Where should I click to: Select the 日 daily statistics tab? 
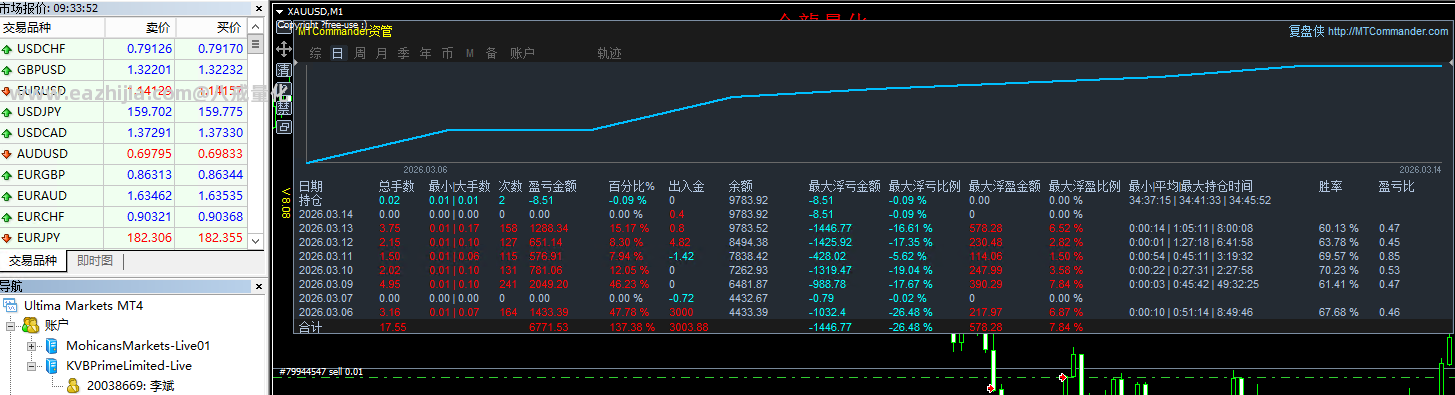click(338, 53)
